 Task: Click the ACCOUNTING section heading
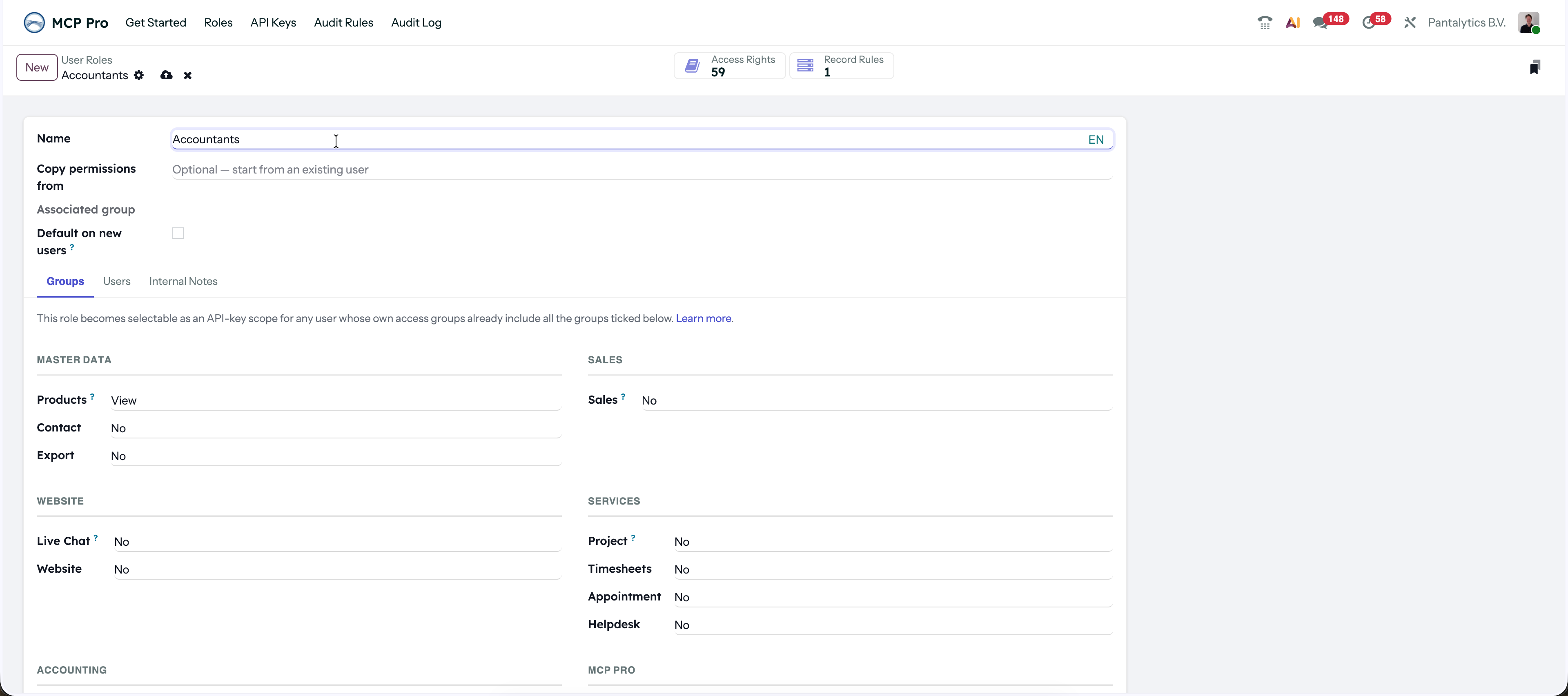(72, 670)
